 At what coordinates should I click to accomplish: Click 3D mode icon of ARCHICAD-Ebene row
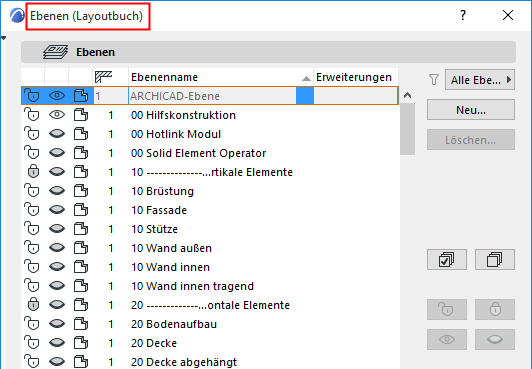[81, 96]
